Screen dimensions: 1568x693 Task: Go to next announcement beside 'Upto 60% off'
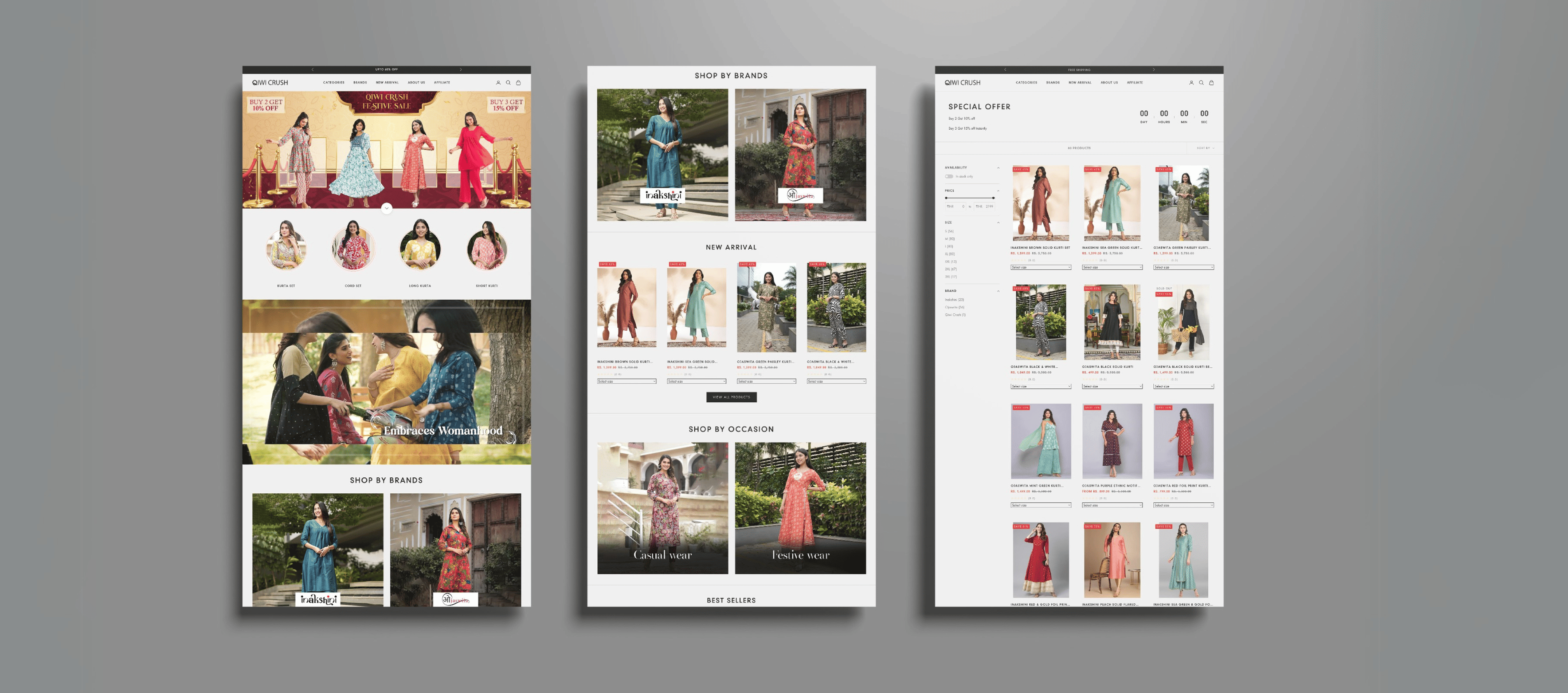461,69
